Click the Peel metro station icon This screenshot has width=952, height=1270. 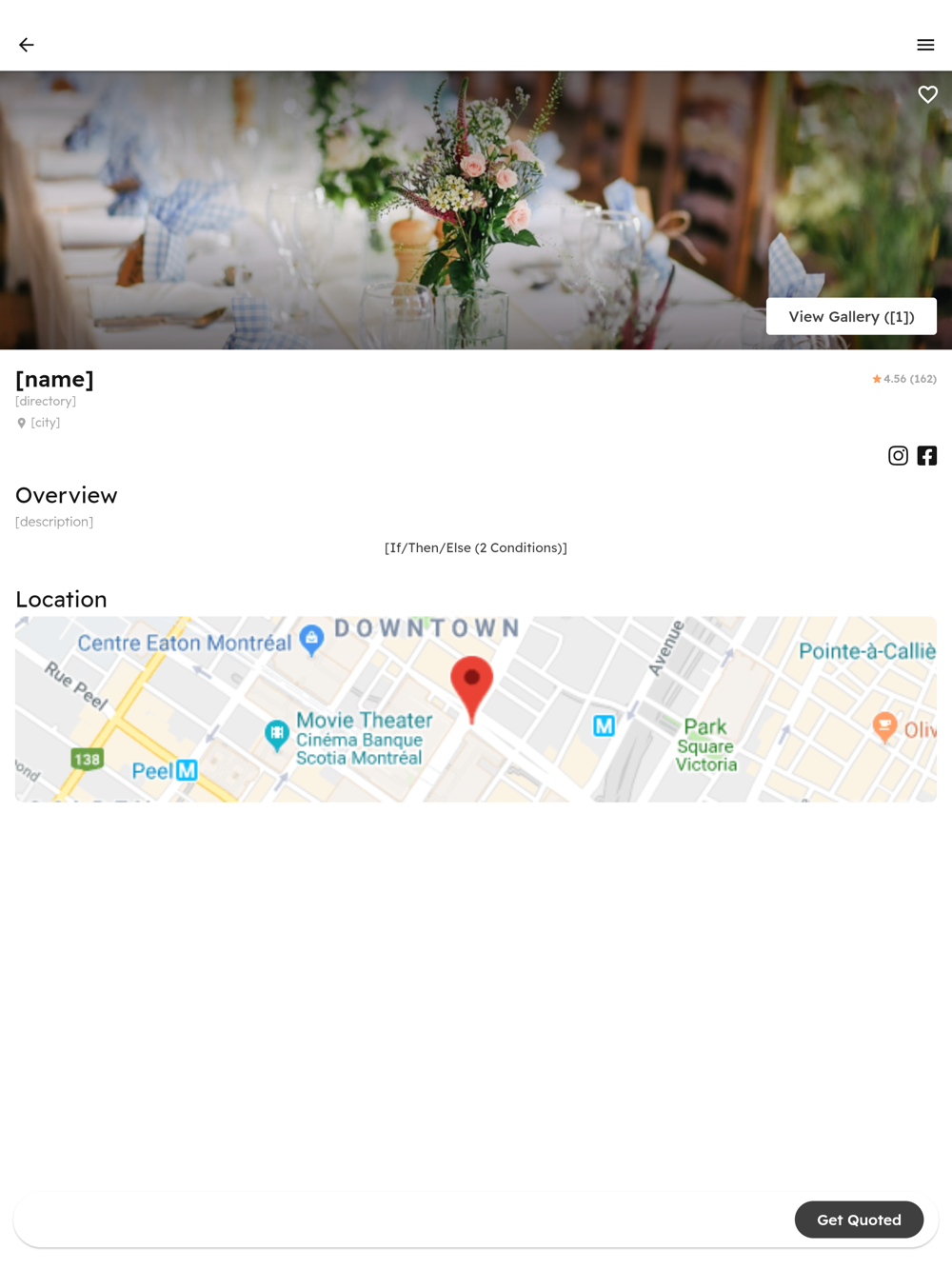pos(187,770)
